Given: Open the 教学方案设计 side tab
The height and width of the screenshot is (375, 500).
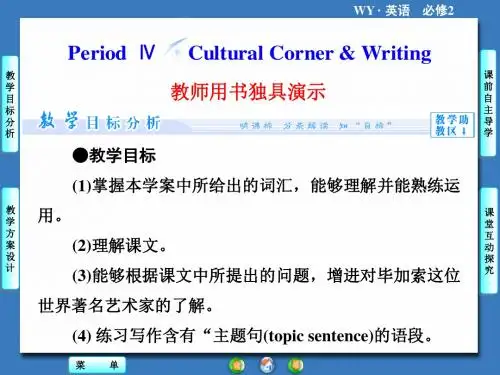Looking at the screenshot, I should (10, 238).
